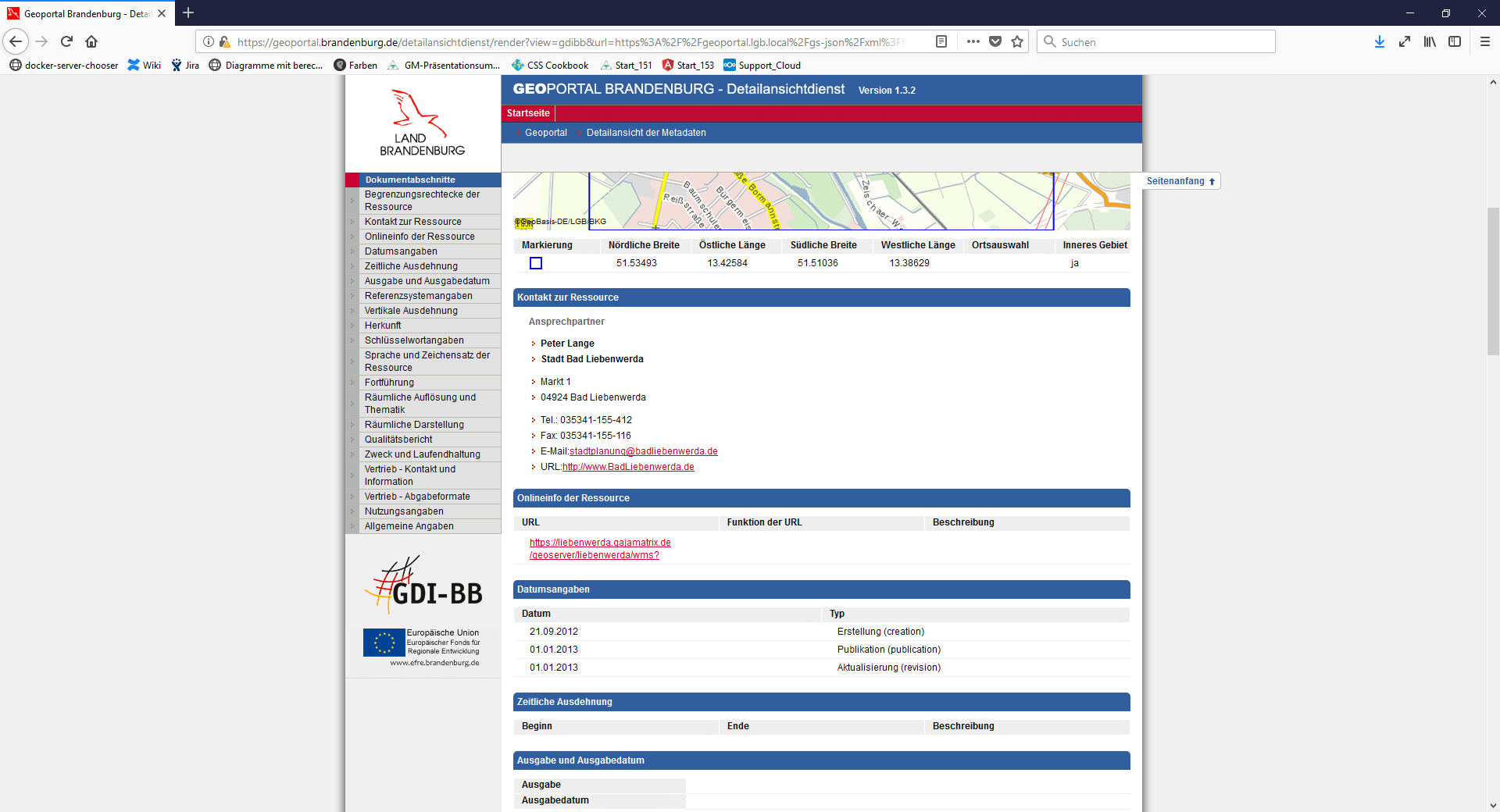Bookmark this page with the star icon

[x=1017, y=41]
